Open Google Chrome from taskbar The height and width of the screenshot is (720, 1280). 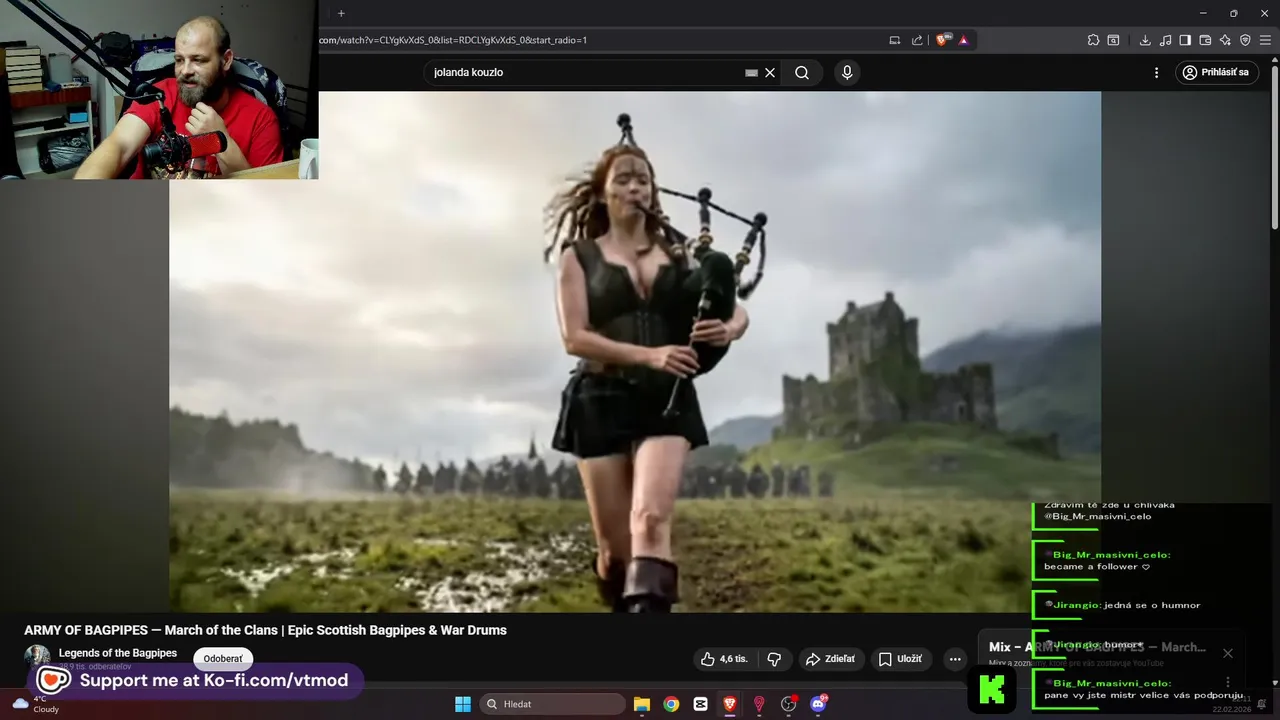[x=671, y=704]
